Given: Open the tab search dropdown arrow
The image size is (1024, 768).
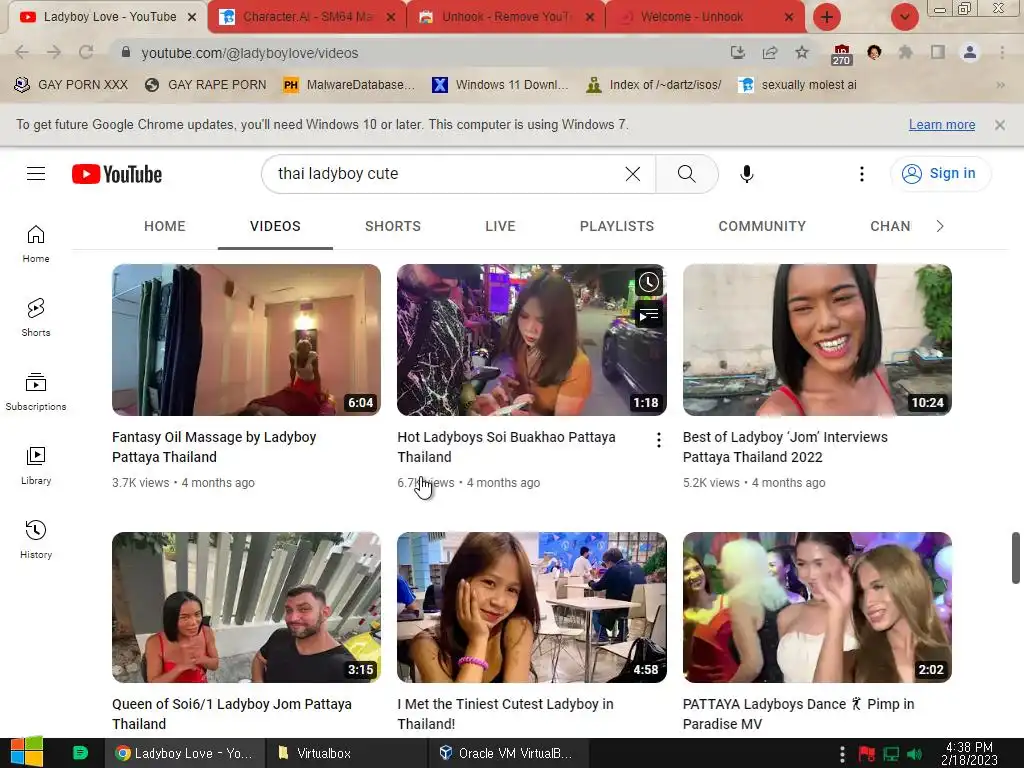Looking at the screenshot, I should tap(904, 17).
